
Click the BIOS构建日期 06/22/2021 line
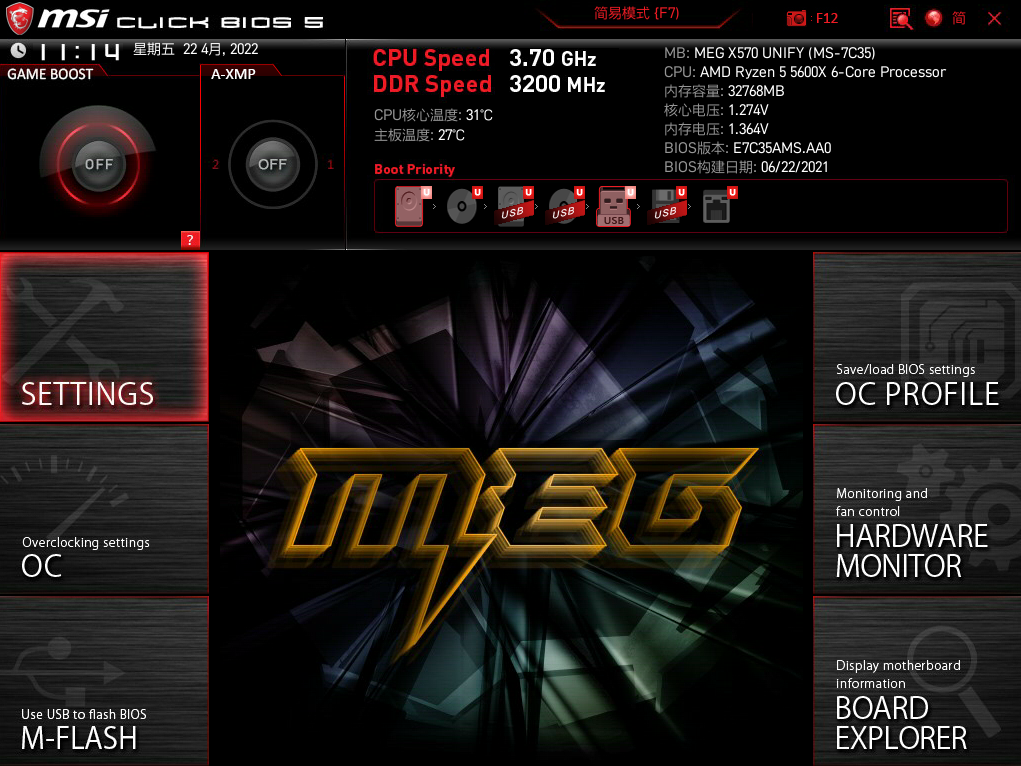coord(746,167)
